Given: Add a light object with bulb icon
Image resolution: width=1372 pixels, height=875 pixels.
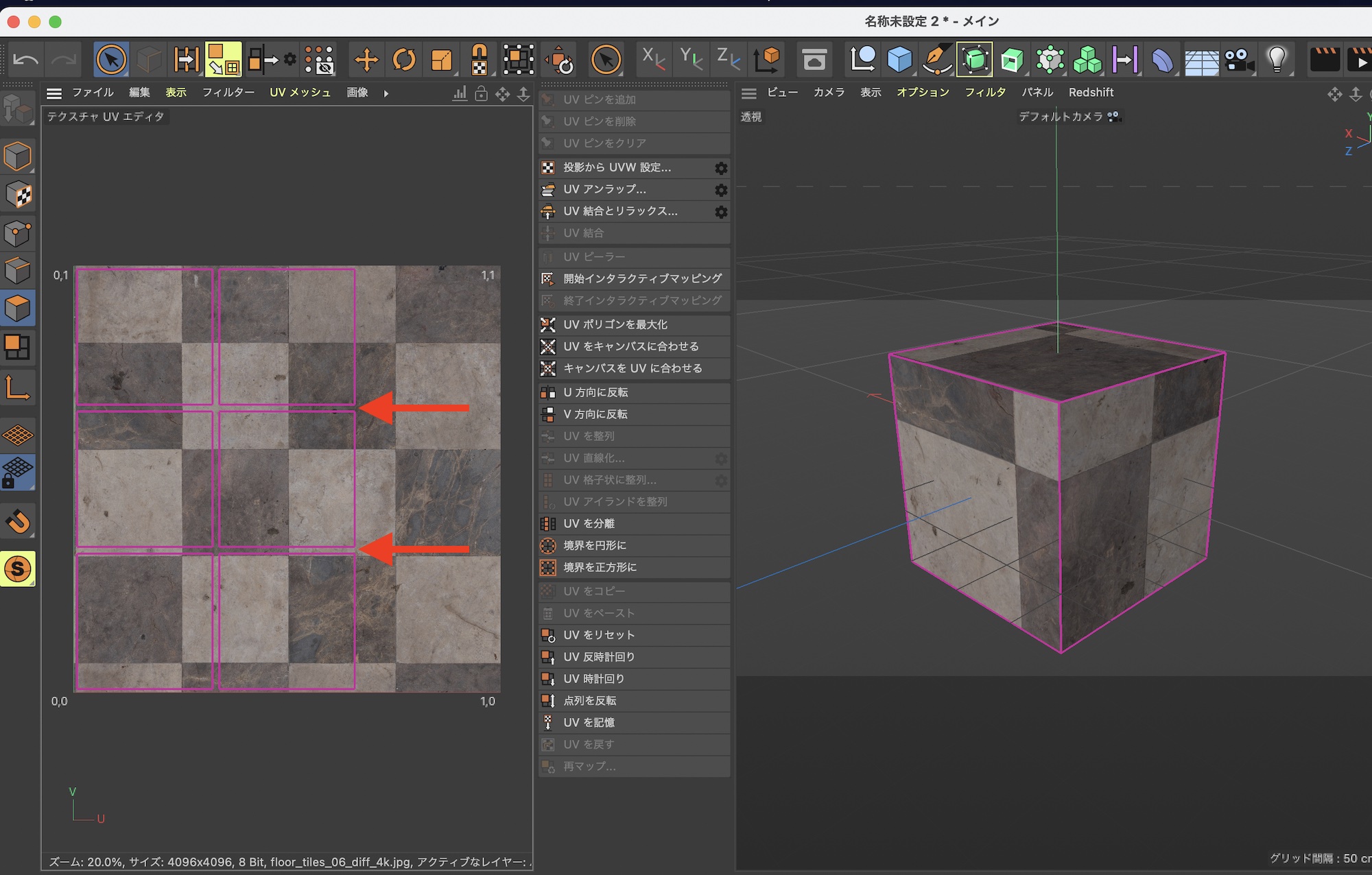Looking at the screenshot, I should coord(1277,60).
